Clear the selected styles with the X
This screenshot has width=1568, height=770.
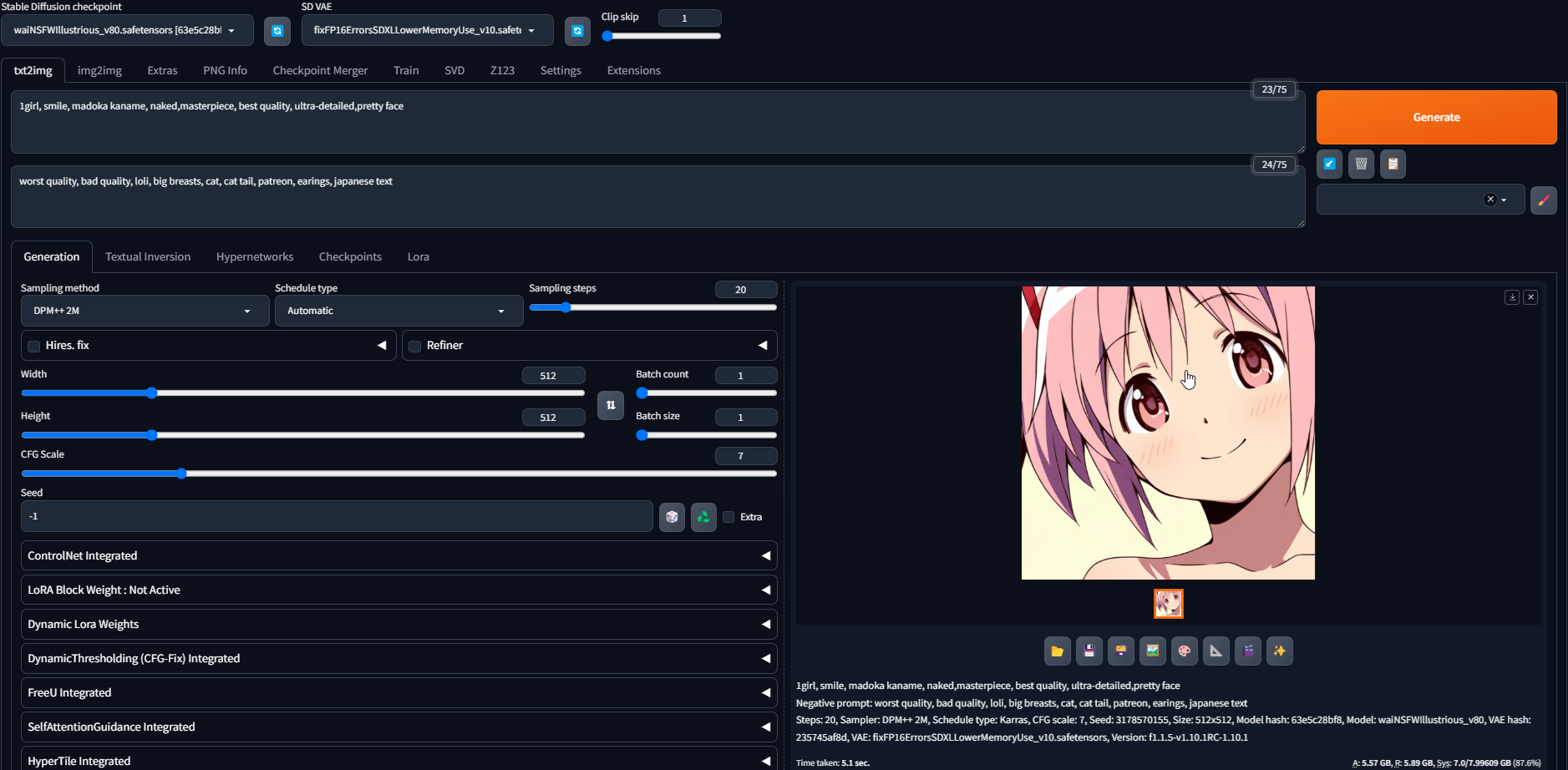click(x=1490, y=200)
